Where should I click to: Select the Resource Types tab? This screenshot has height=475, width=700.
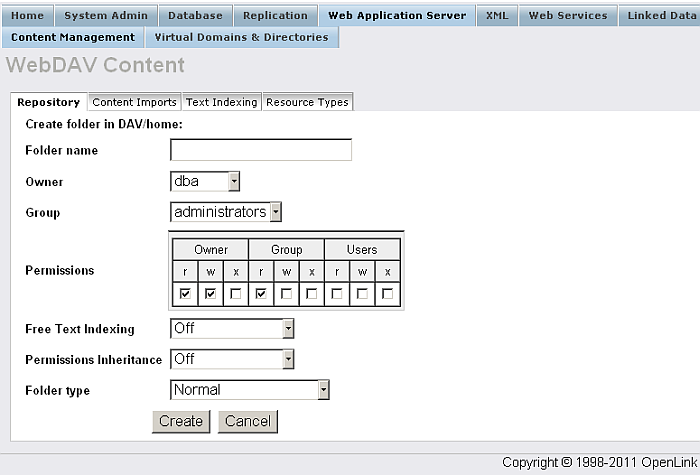tap(307, 102)
